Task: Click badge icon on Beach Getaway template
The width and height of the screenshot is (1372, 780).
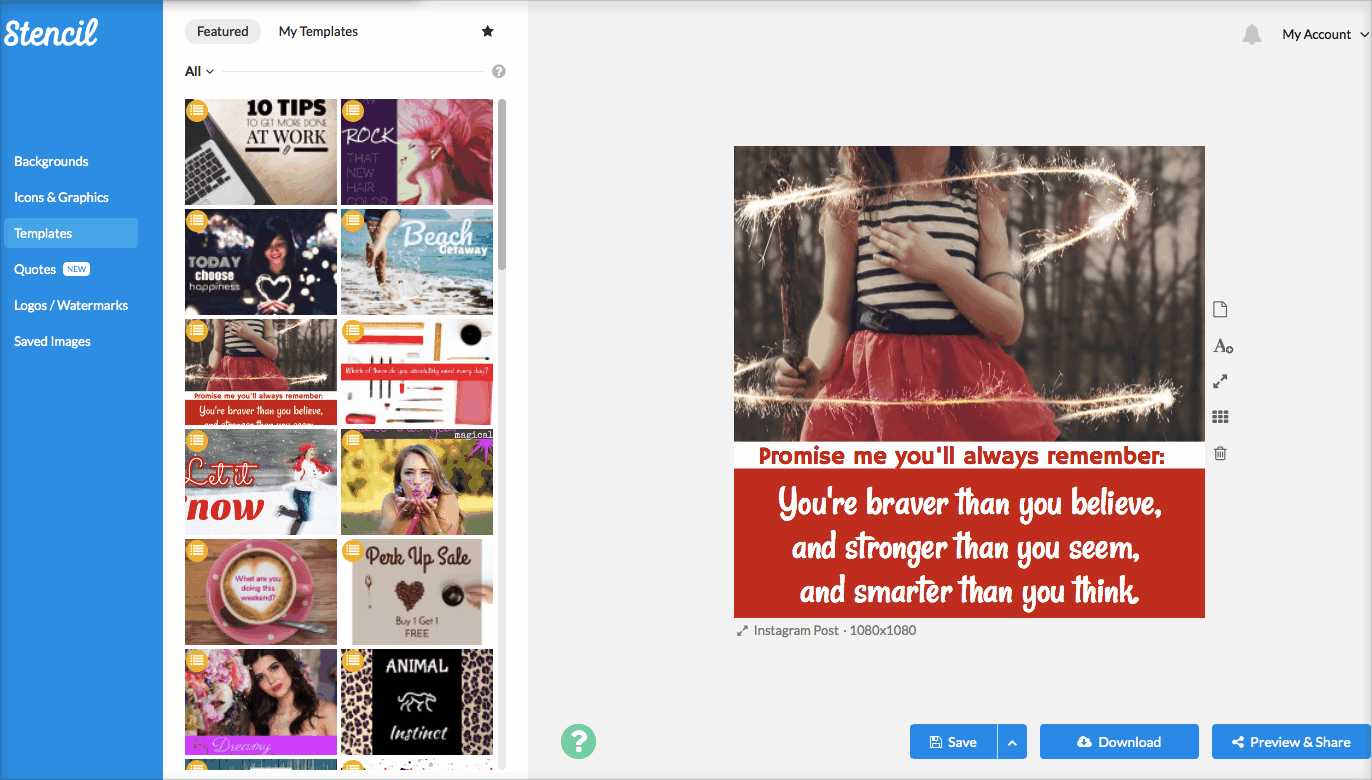Action: (352, 219)
